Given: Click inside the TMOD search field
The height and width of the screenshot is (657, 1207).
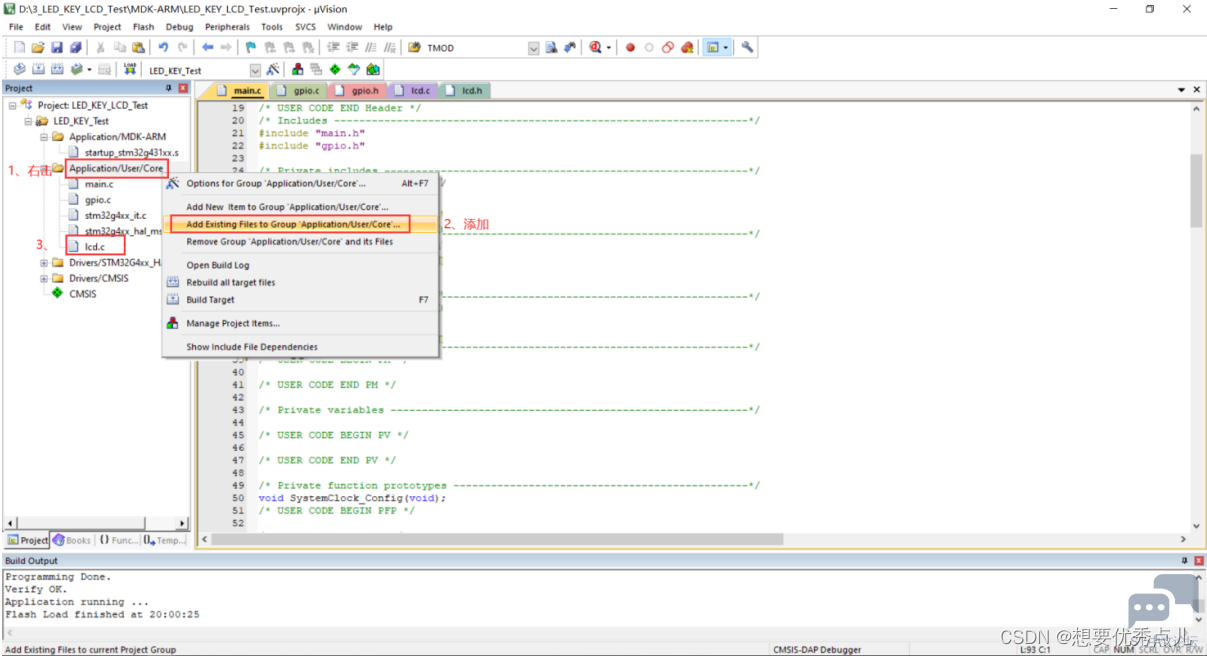Looking at the screenshot, I should (476, 48).
